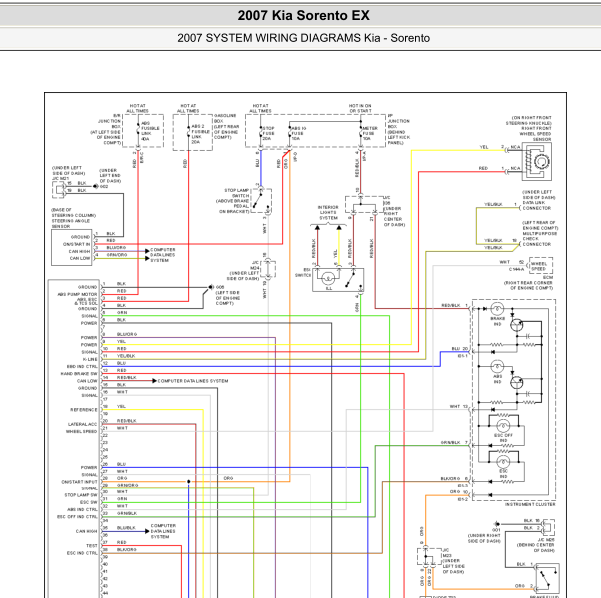Image resolution: width=601 pixels, height=598 pixels.
Task: Click the 'ON/START IN' steering sensor pin label
Action: point(77,244)
